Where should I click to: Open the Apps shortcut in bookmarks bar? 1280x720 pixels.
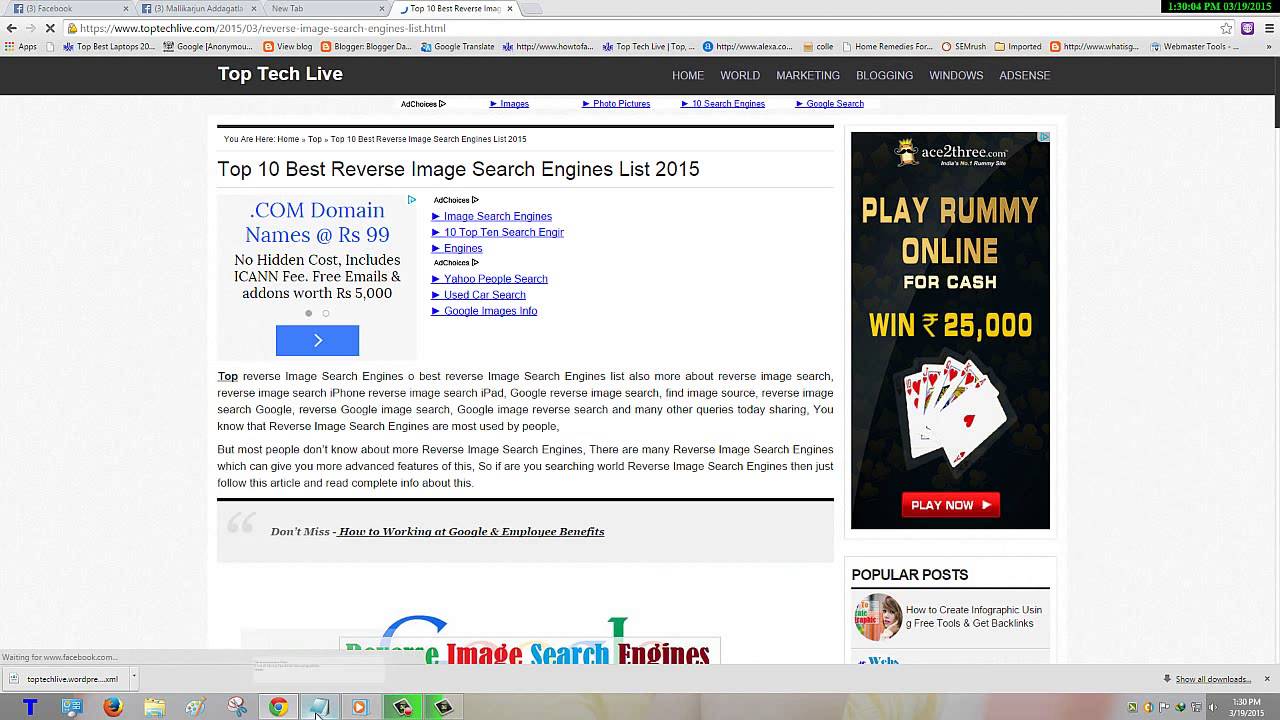tap(21, 46)
